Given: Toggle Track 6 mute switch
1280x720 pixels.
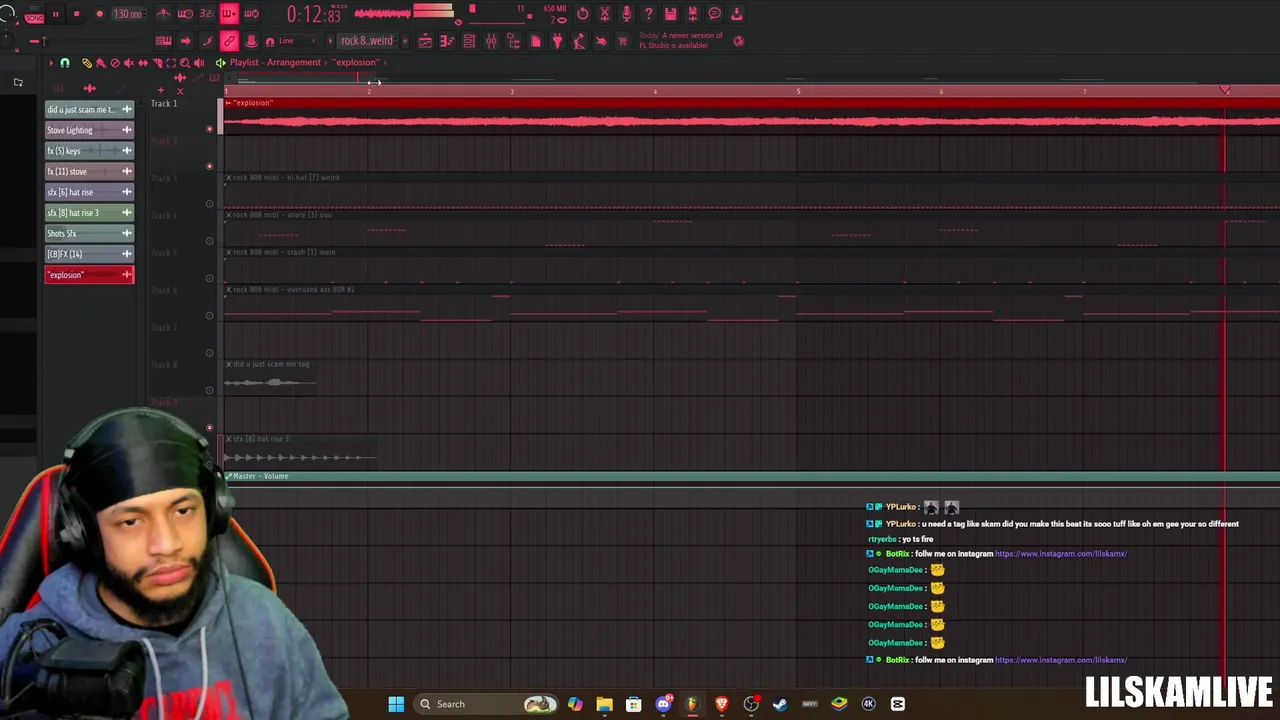Looking at the screenshot, I should pos(209,316).
